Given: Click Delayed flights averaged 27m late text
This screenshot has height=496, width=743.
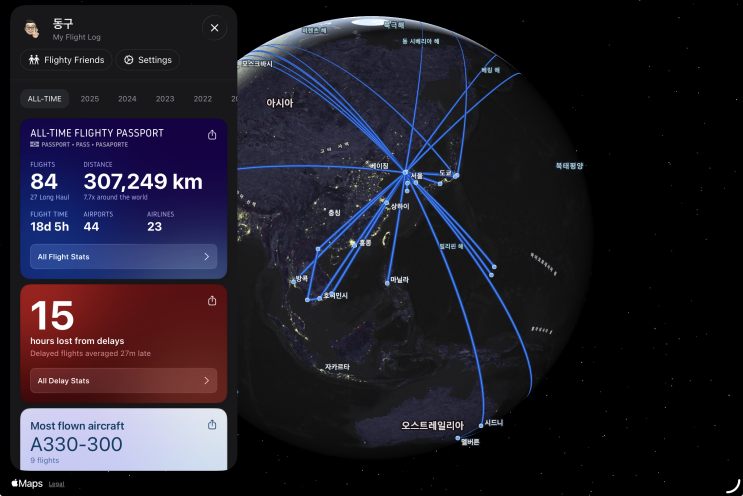Looking at the screenshot, I should [91, 353].
